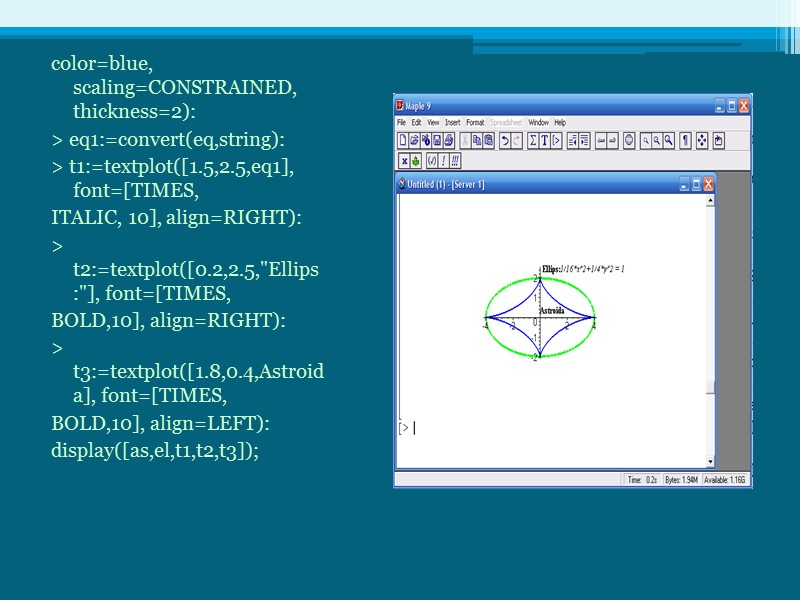Image resolution: width=800 pixels, height=600 pixels.
Task: Click the Cut scissors icon
Action: pos(465,140)
